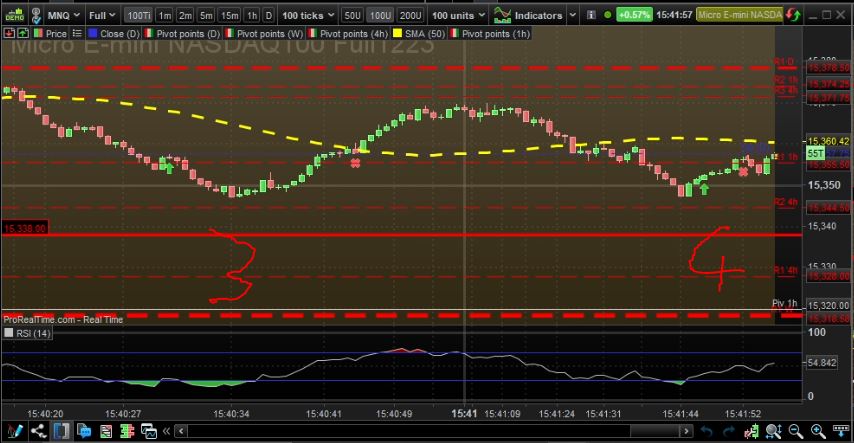Toggle Pivot points (W) indicator label
The image size is (854, 443).
coord(265,33)
